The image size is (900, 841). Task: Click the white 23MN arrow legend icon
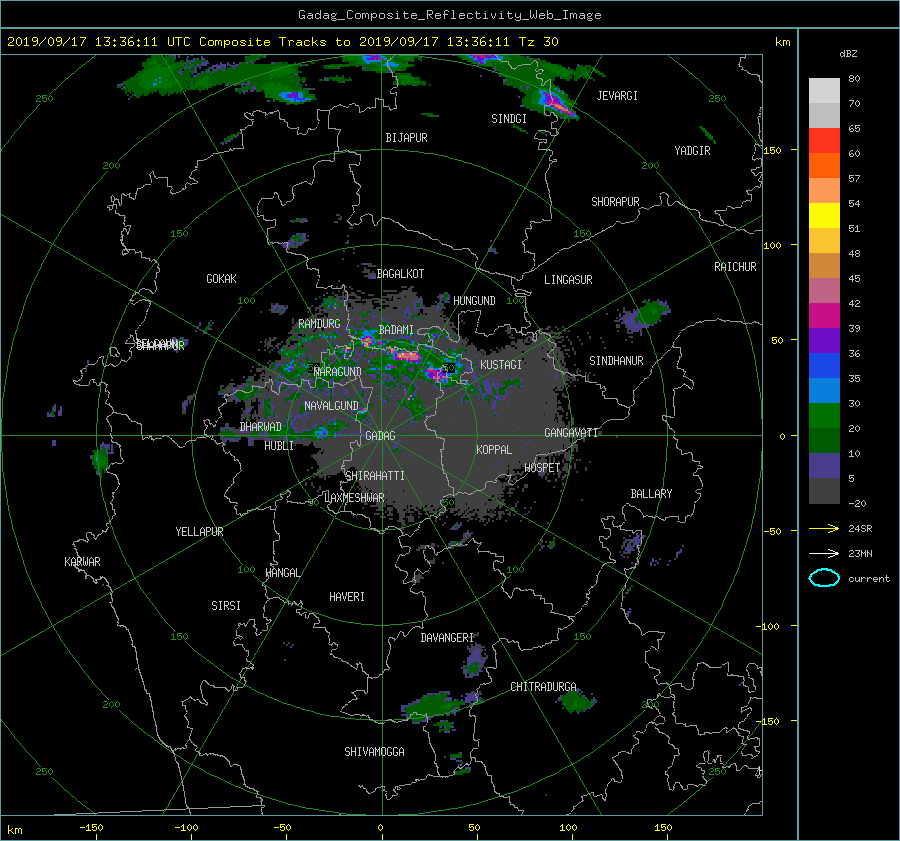[x=824, y=553]
